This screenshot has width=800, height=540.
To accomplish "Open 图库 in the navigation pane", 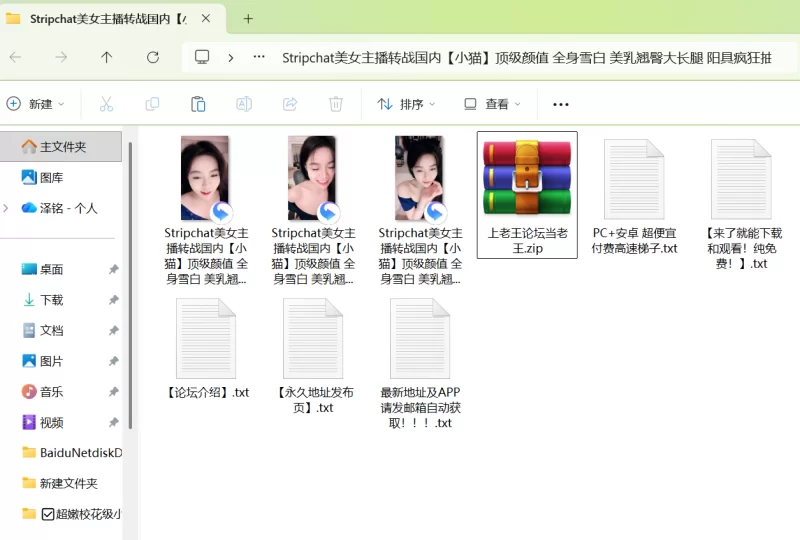I will (50, 177).
